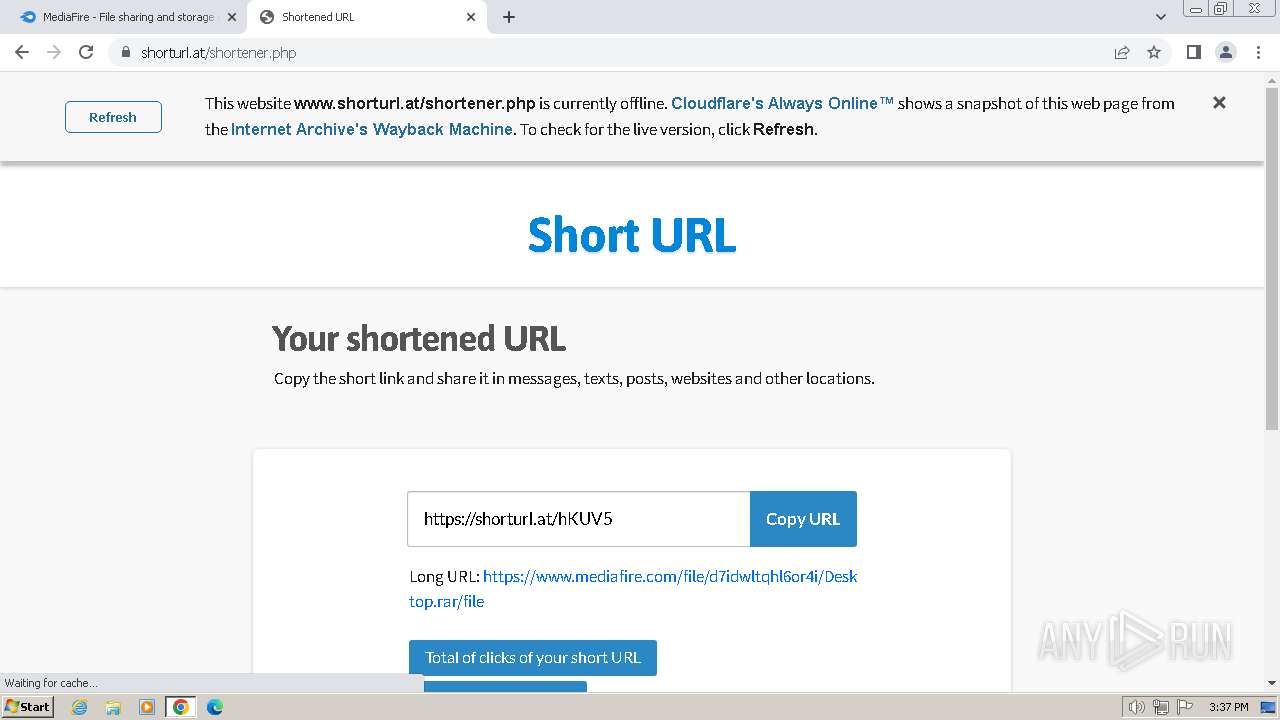This screenshot has width=1280, height=720.
Task: Expand the tab search chevron
Action: tap(1161, 17)
